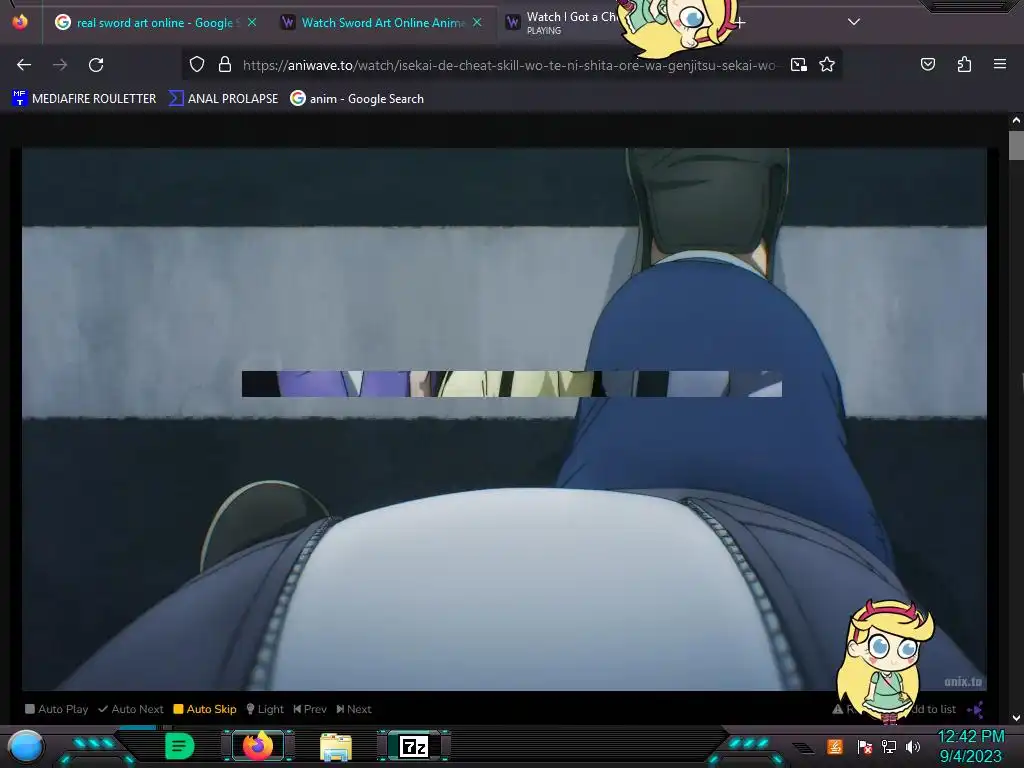The image size is (1024, 768).
Task: Open a new tab with plus button
Action: pos(739,22)
